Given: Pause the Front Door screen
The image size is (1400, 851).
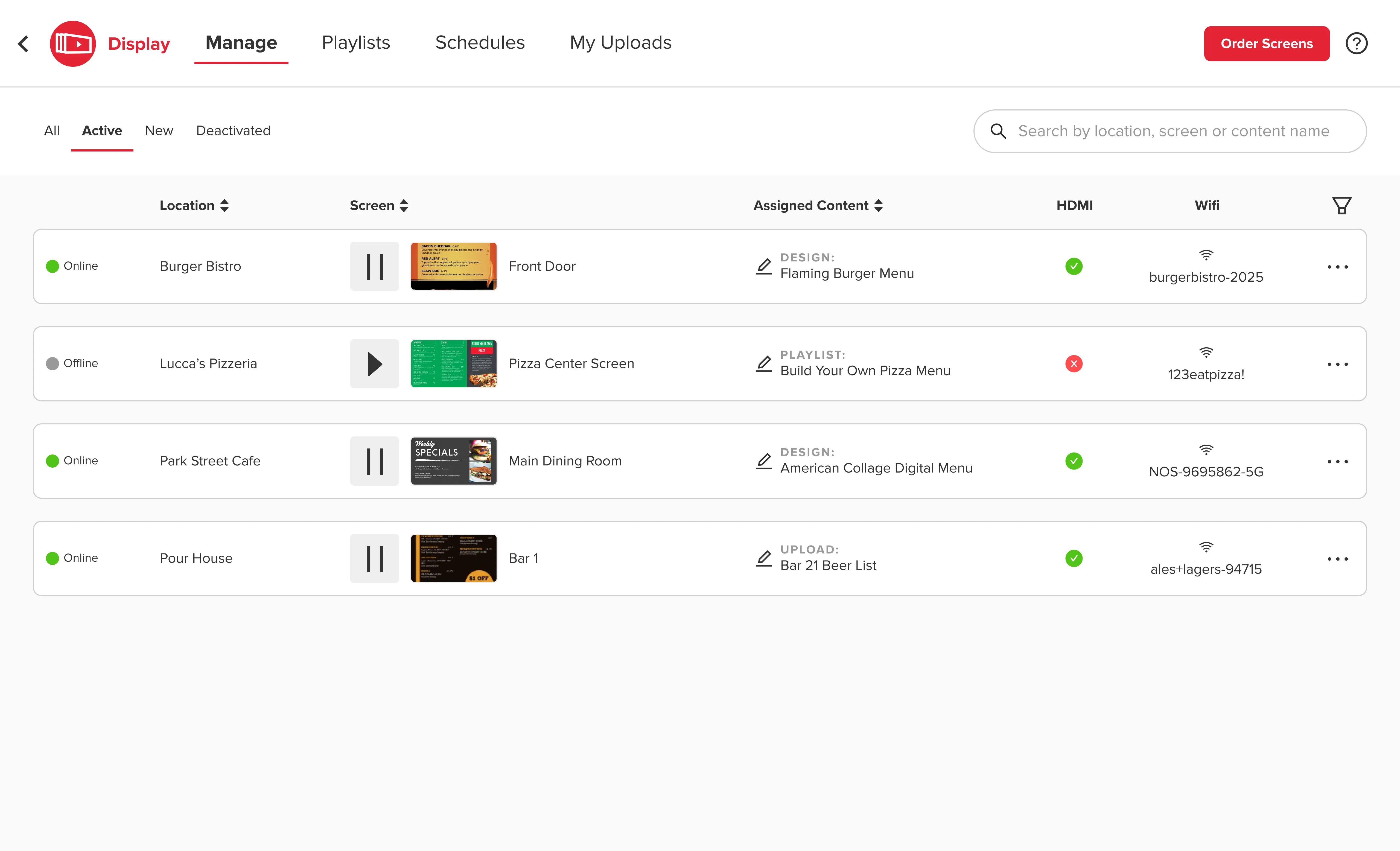Looking at the screenshot, I should [374, 266].
